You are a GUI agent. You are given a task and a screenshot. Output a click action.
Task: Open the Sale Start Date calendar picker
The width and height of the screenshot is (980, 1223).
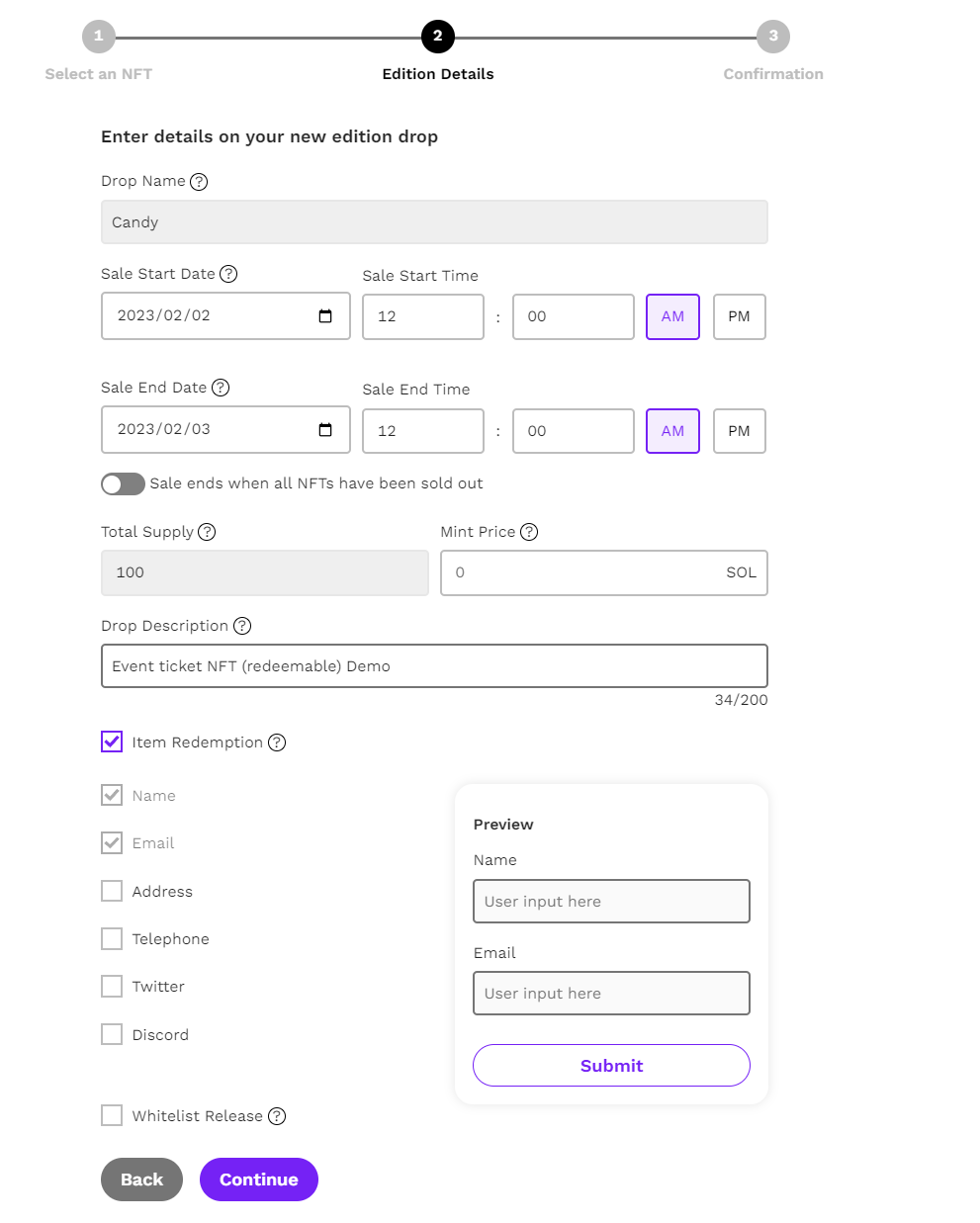(325, 316)
